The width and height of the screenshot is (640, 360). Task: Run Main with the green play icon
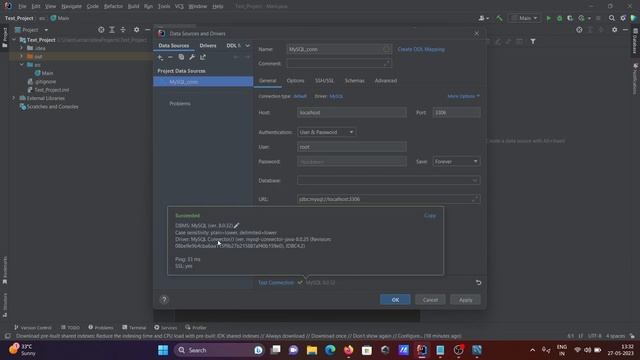tap(549, 18)
